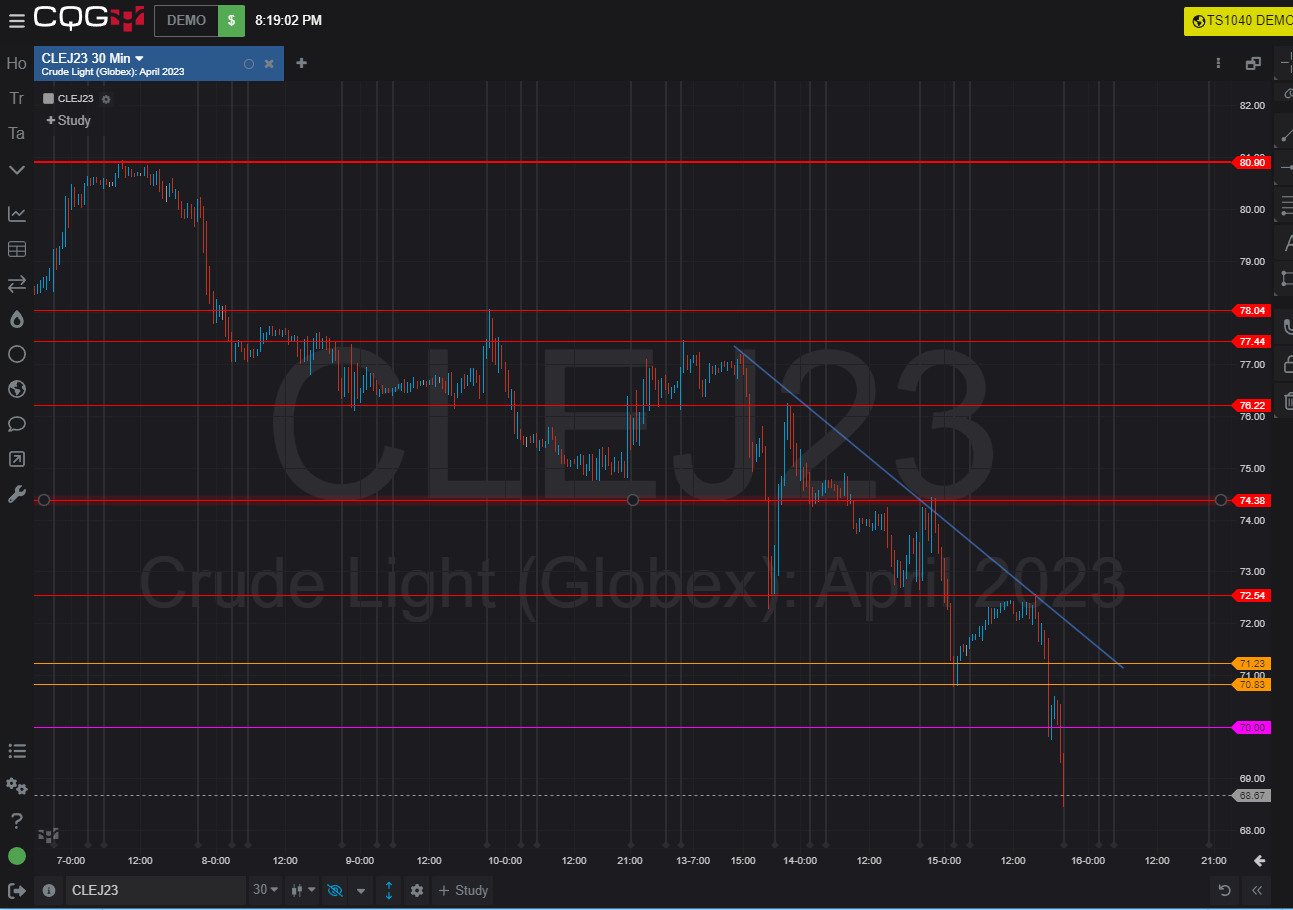The image size is (1293, 910).
Task: Undo with the bottom-right undo arrow
Action: point(1224,890)
